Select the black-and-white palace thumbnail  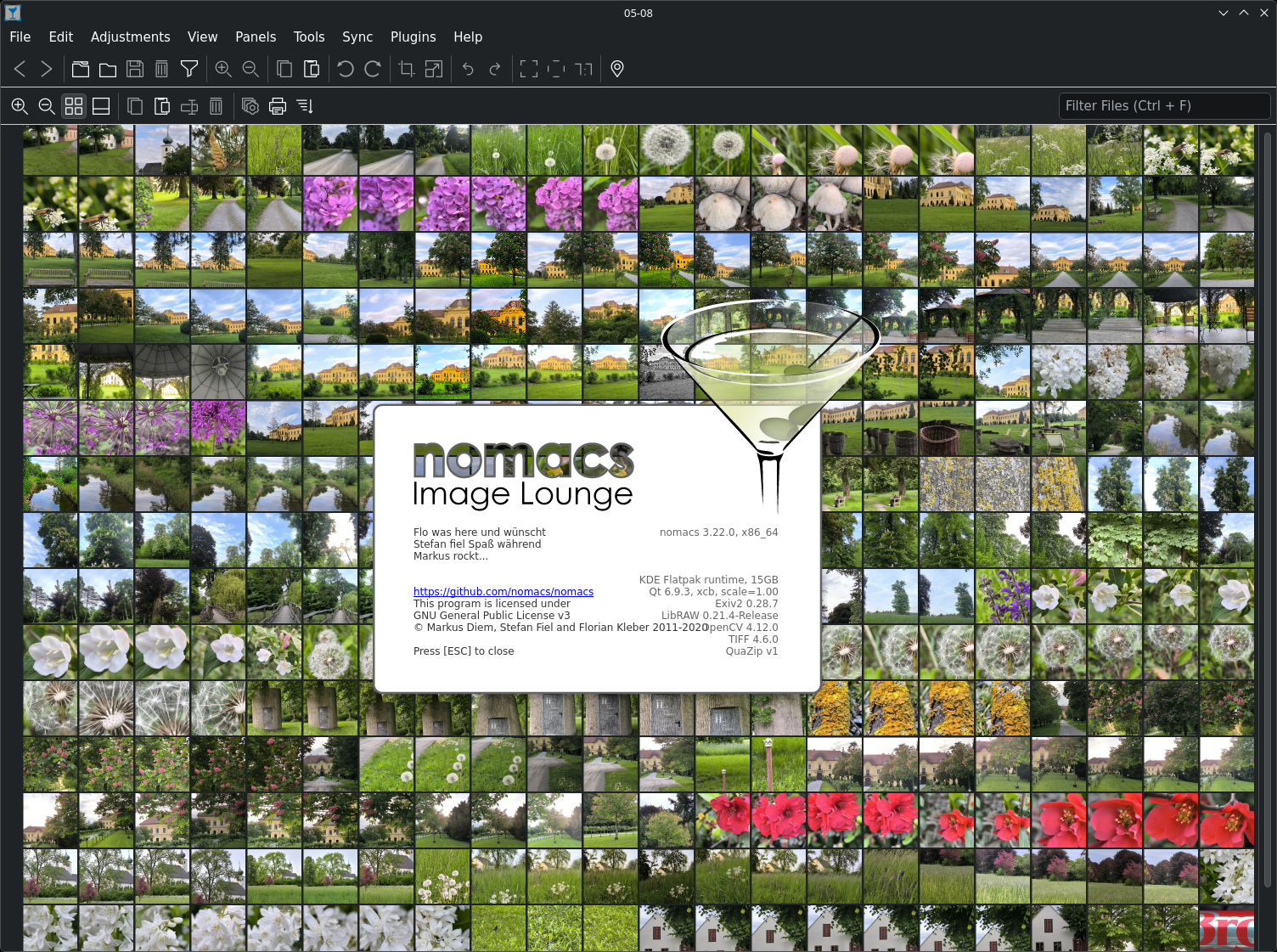pyautogui.click(x=667, y=372)
